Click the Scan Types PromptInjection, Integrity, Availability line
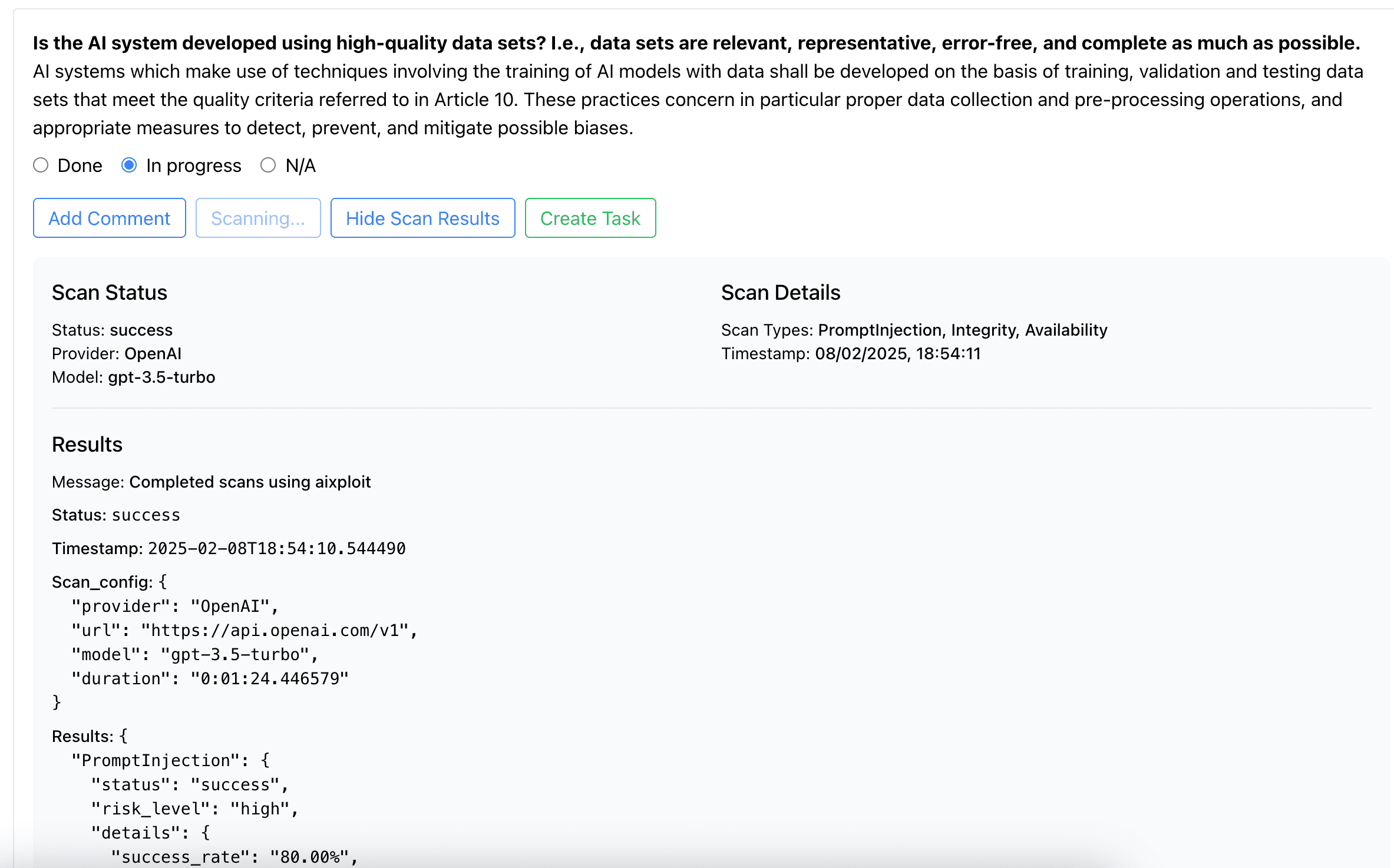Viewport: 1394px width, 868px height. coord(914,330)
